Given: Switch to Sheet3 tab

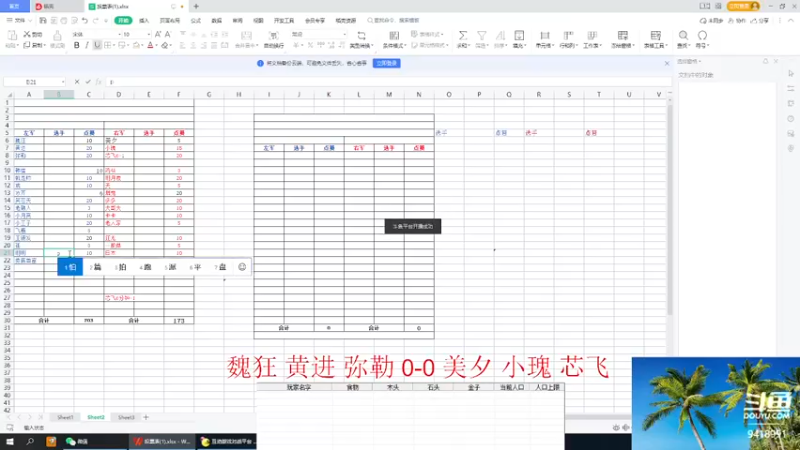Looking at the screenshot, I should point(126,417).
